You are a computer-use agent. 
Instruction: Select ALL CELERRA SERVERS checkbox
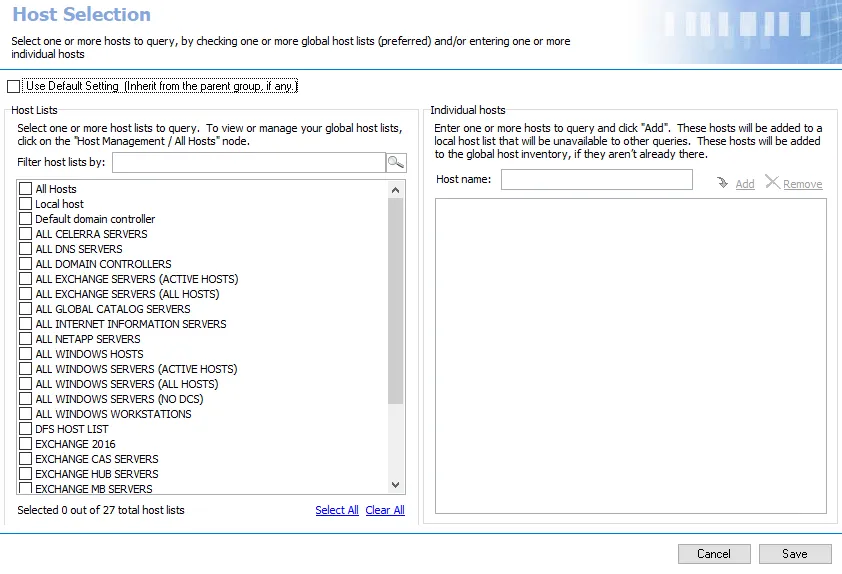(25, 234)
